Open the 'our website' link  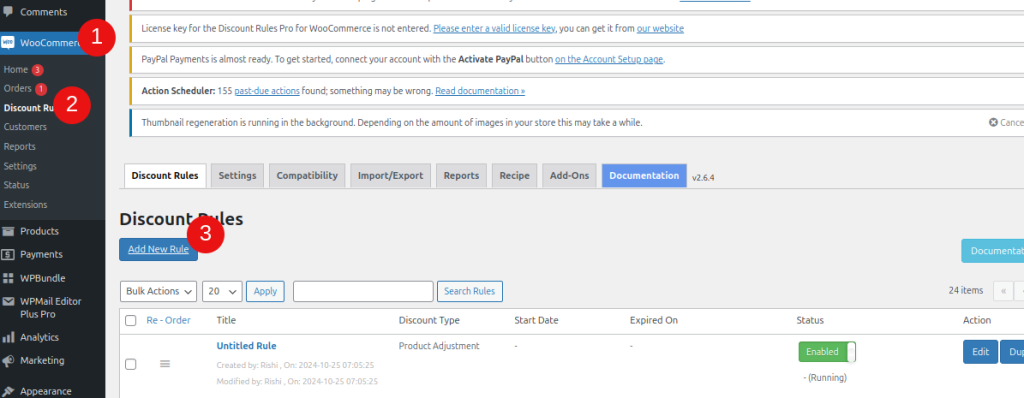tap(660, 29)
